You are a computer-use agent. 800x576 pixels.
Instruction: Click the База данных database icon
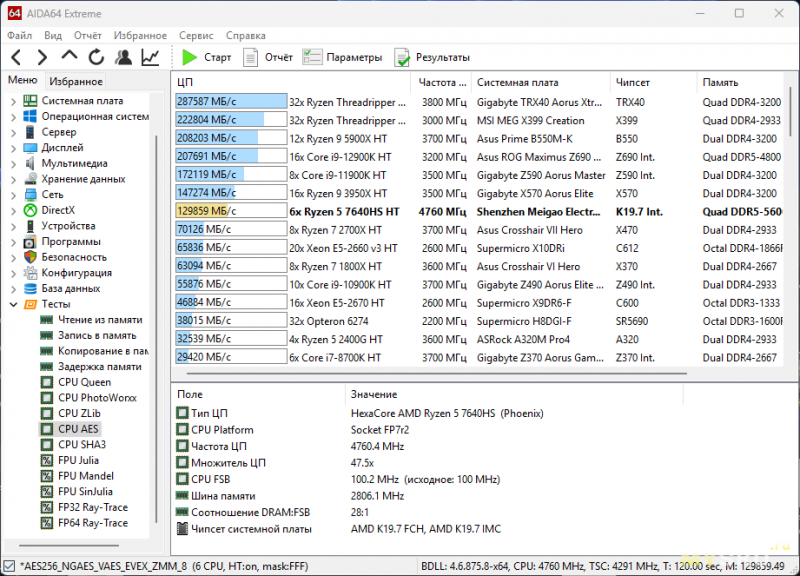pyautogui.click(x=31, y=288)
